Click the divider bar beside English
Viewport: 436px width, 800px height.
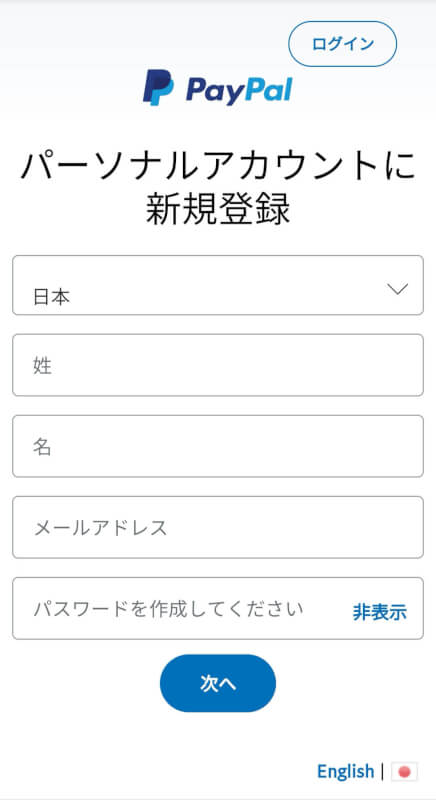point(382,771)
